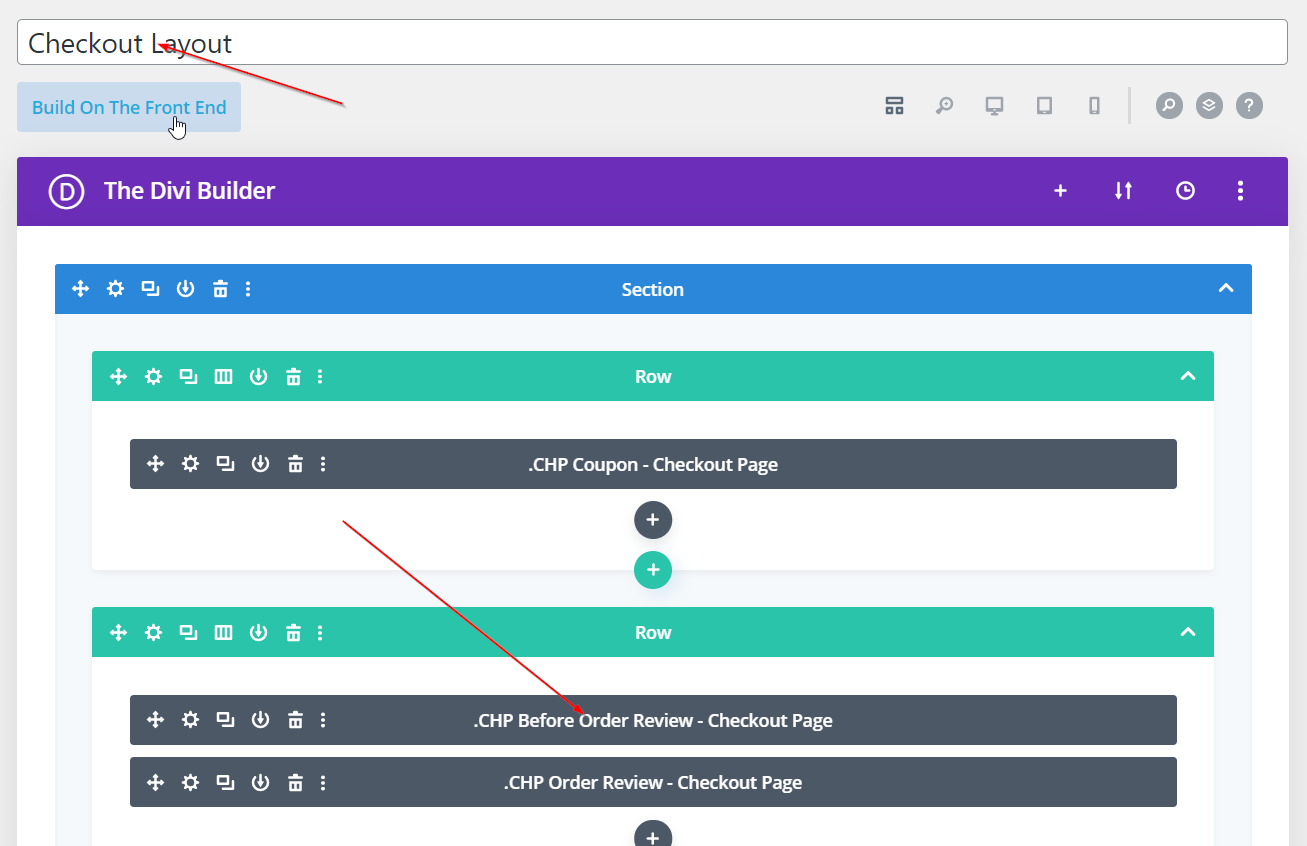Click the portability arrows icon in the Divi header

coord(1123,191)
